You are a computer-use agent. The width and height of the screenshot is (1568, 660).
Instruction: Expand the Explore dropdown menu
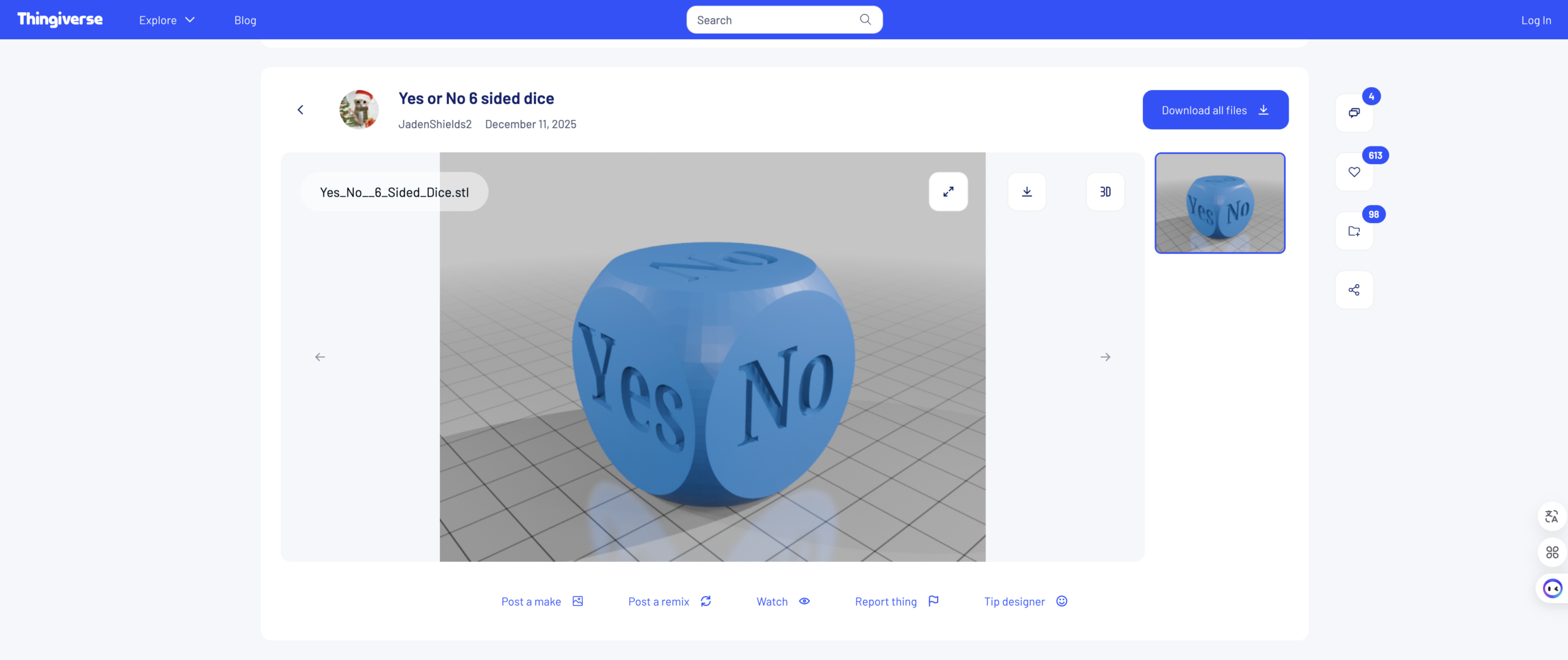coord(167,20)
